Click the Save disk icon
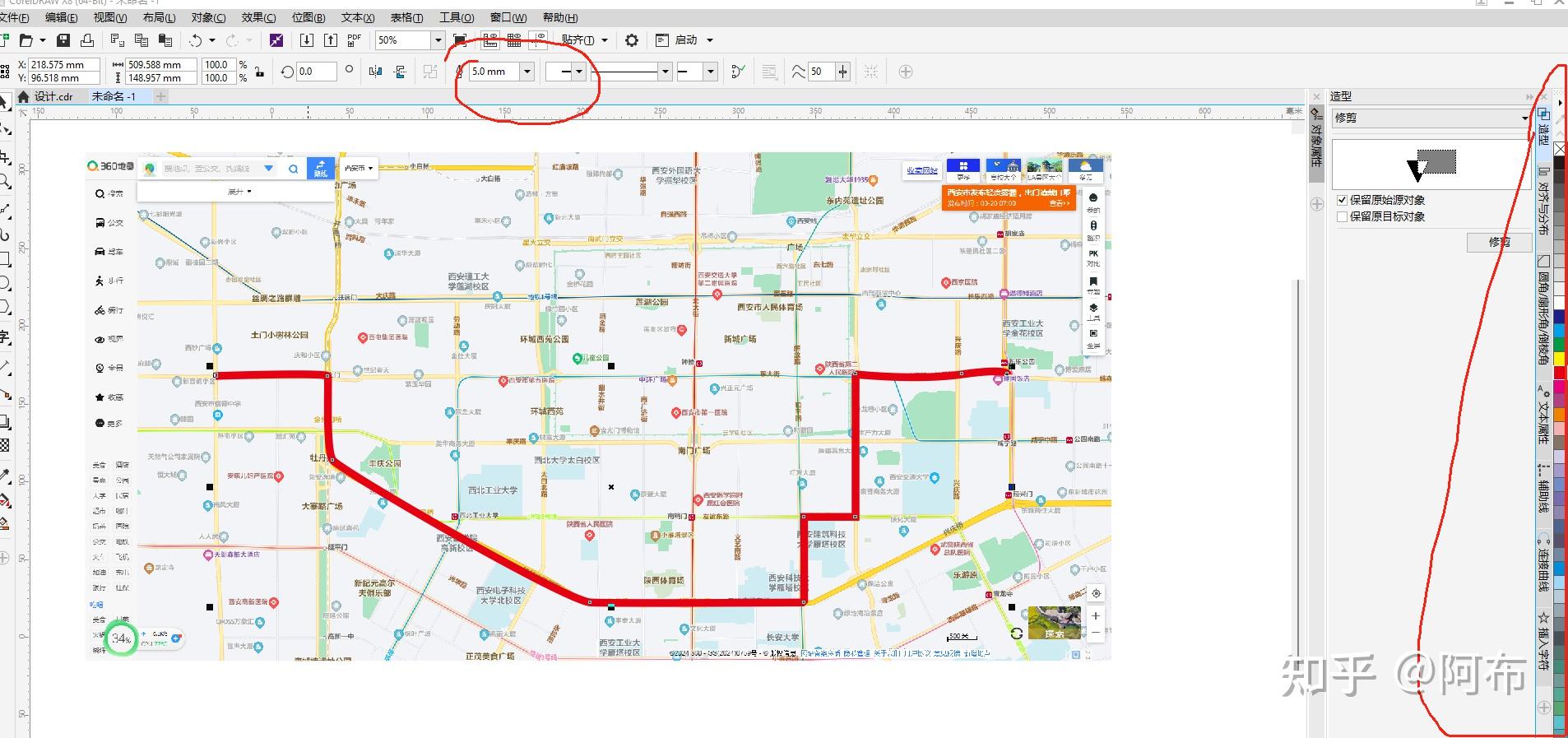 pyautogui.click(x=63, y=40)
